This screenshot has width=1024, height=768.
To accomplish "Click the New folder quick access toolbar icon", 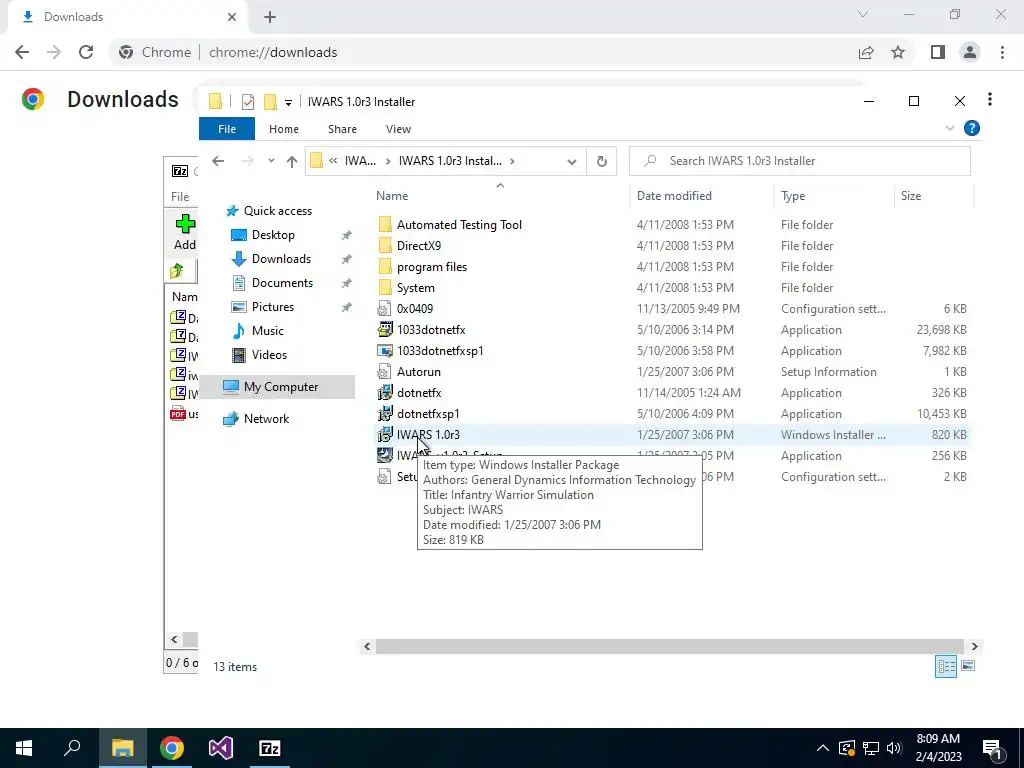I will [x=270, y=102].
